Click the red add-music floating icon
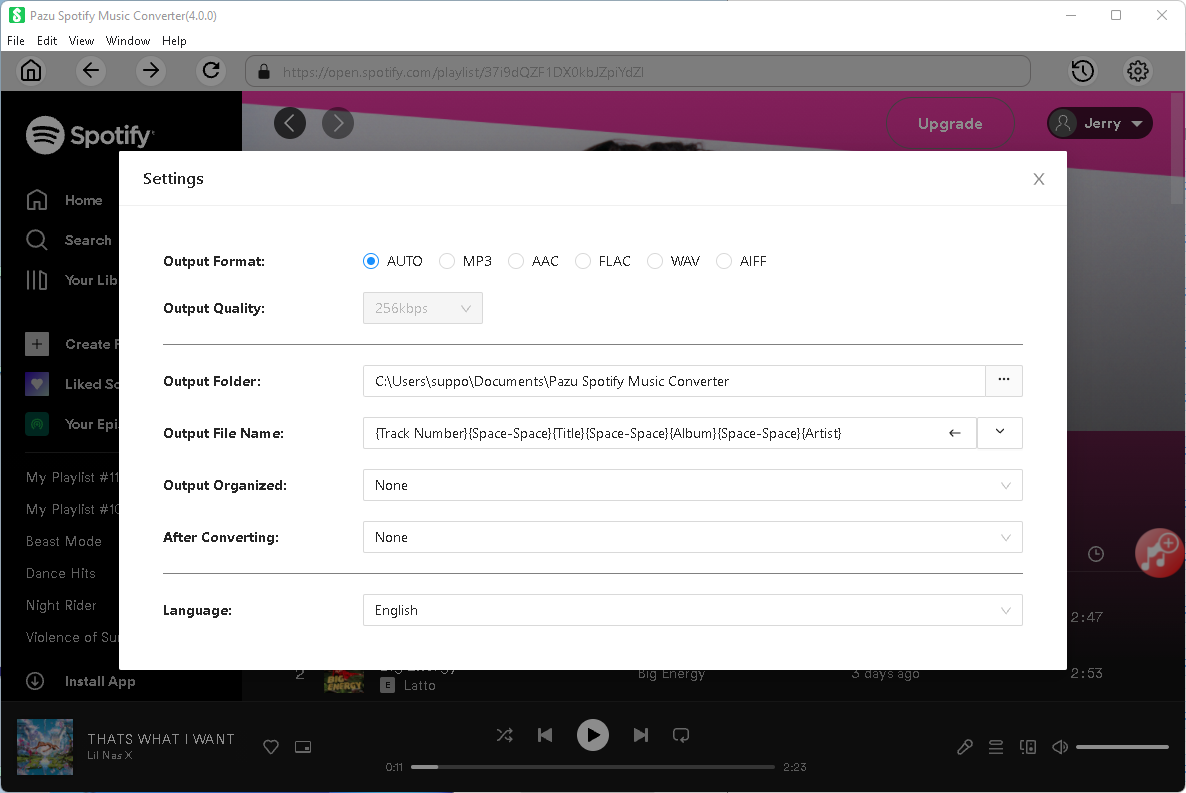The image size is (1186, 793). [x=1160, y=552]
